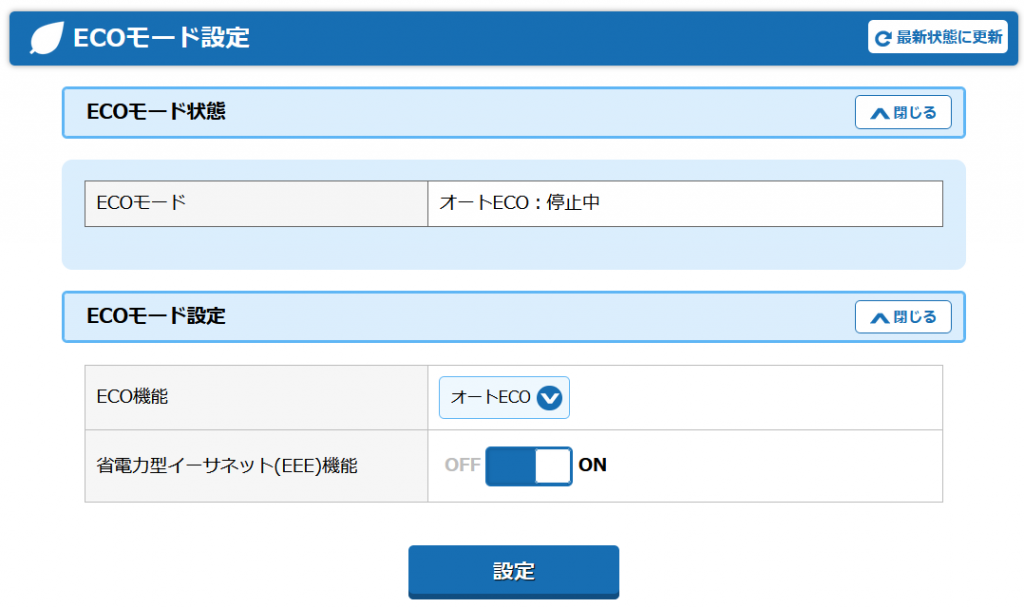Click the circular refresh arrow icon
The width and height of the screenshot is (1024, 608).
coord(882,38)
